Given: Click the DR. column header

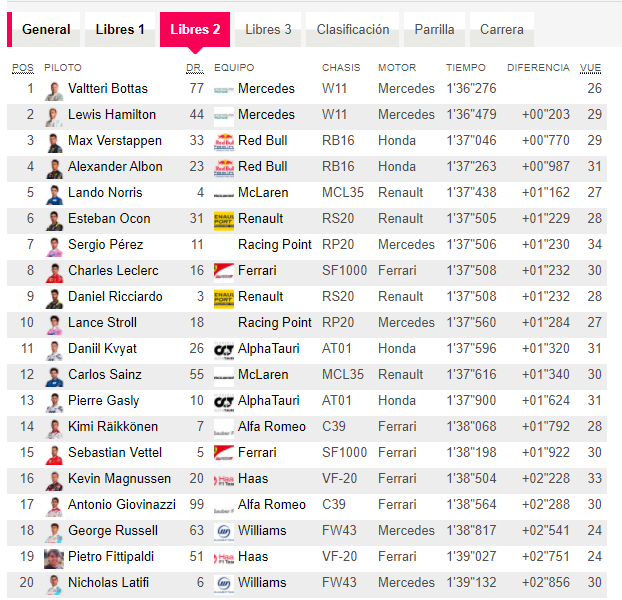Looking at the screenshot, I should click(195, 68).
